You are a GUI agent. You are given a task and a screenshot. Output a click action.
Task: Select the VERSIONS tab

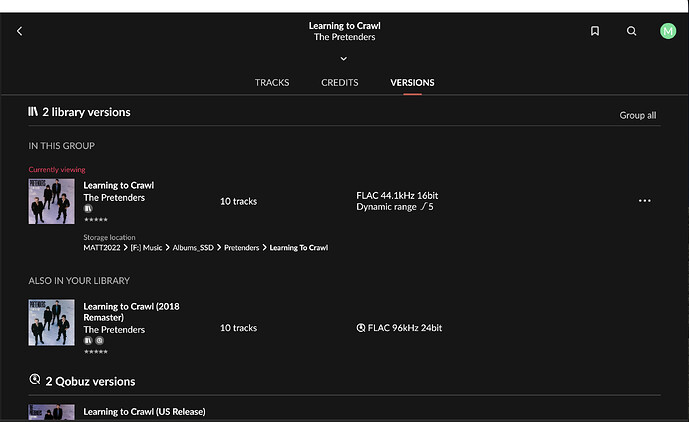[412, 83]
